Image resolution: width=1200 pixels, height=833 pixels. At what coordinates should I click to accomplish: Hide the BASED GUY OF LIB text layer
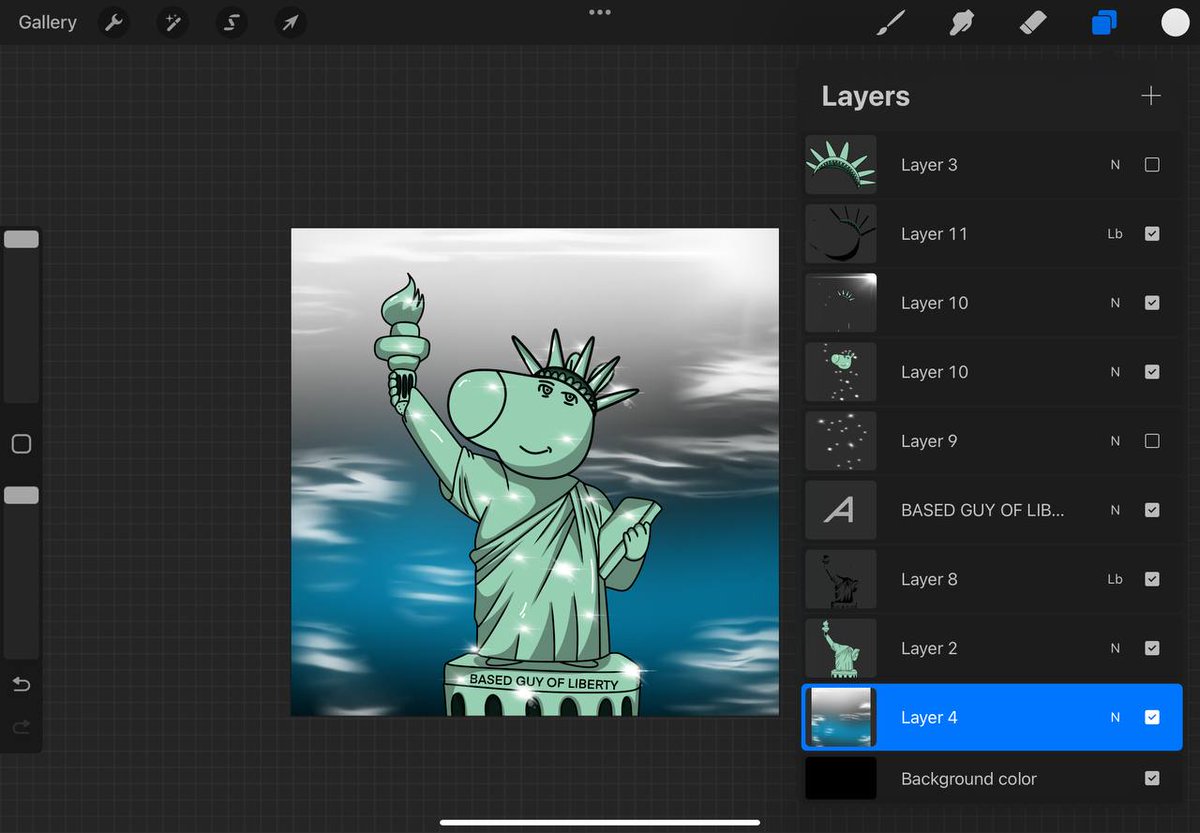pos(1152,510)
